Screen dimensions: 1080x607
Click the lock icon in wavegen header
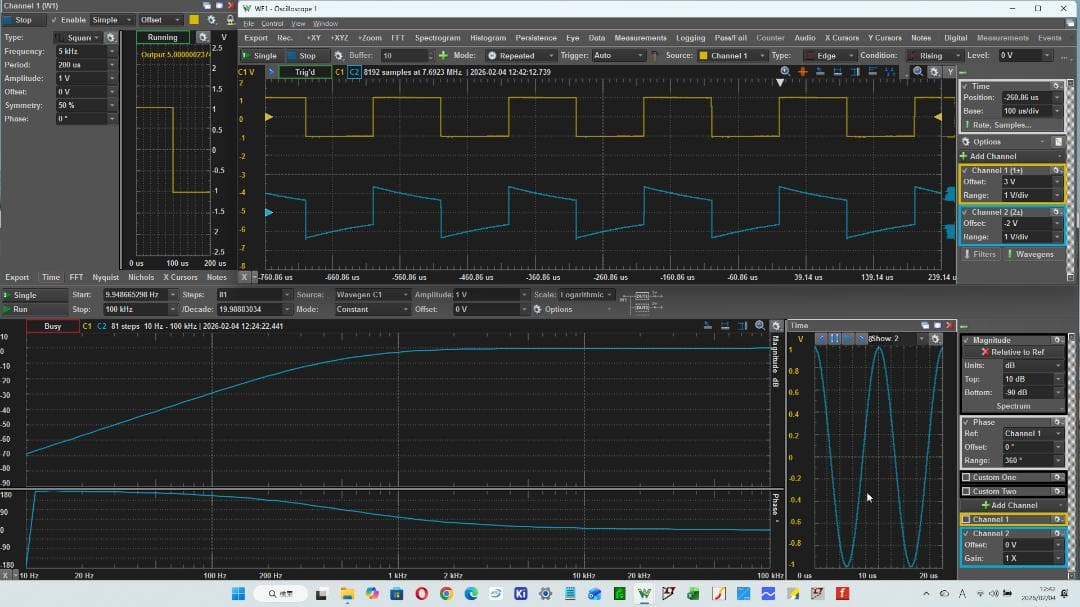(231, 20)
